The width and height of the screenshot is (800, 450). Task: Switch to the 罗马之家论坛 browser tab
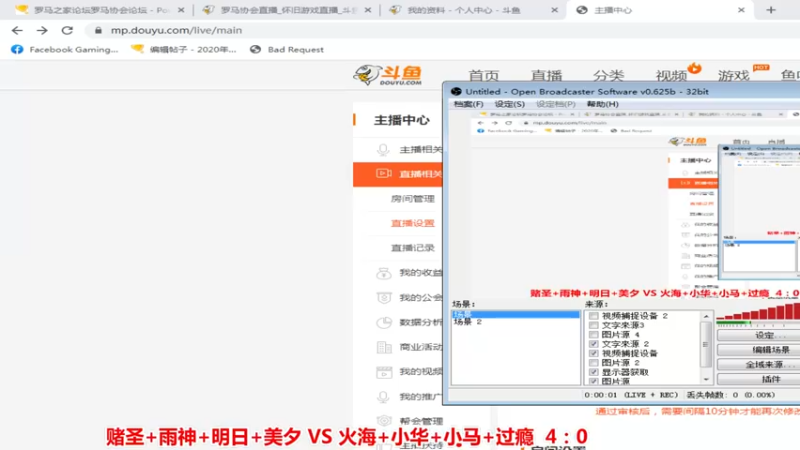pos(100,10)
